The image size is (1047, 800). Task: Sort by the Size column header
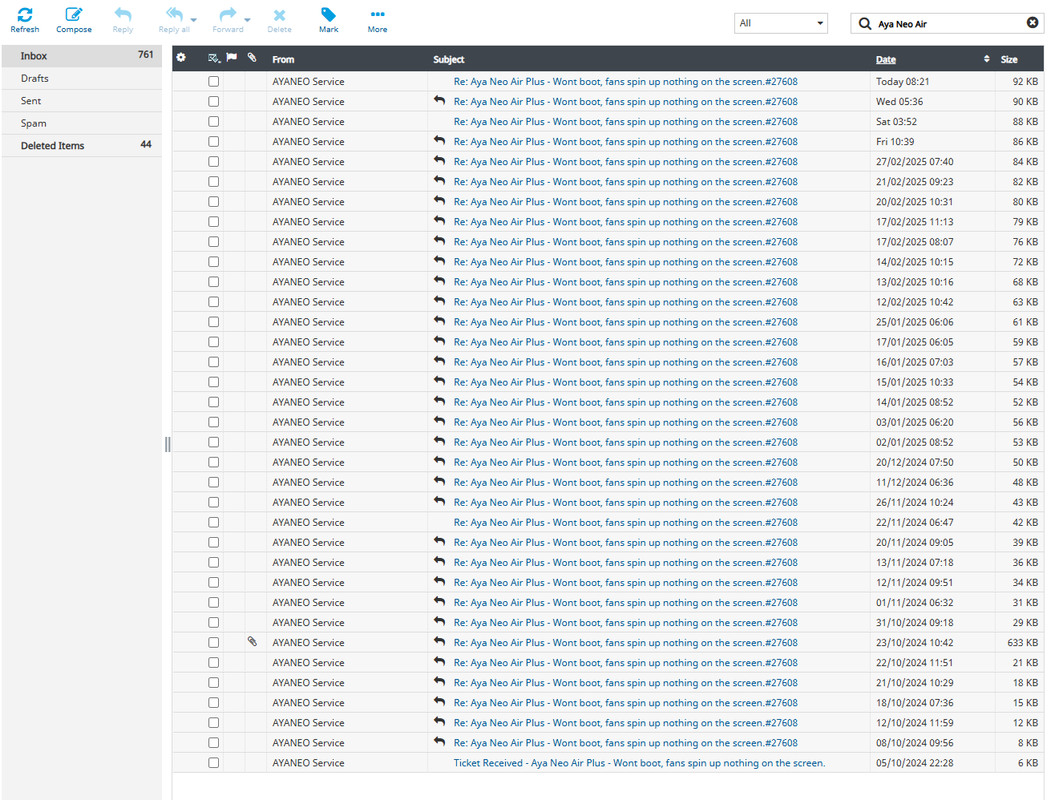pos(1009,59)
